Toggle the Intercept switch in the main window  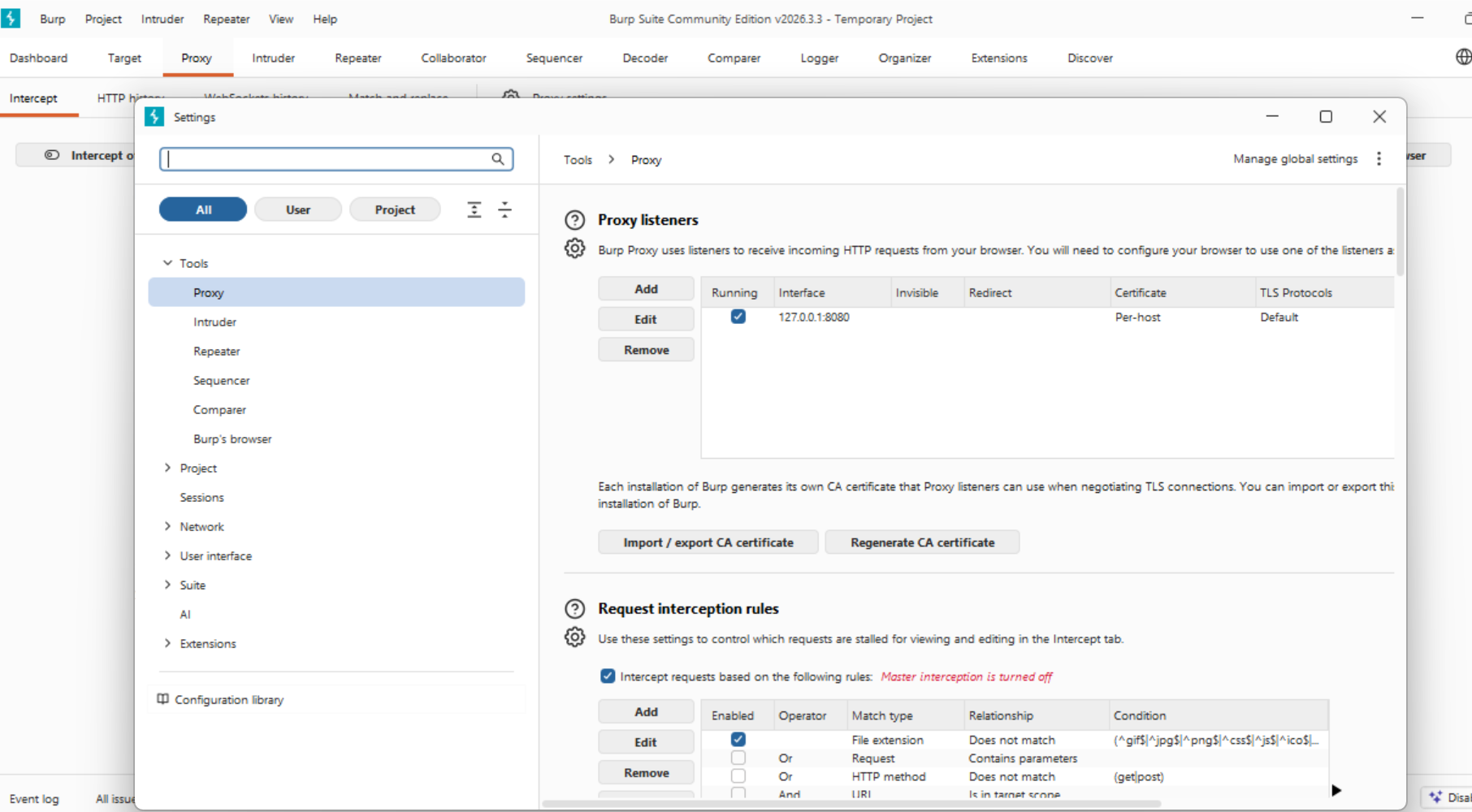coord(52,155)
